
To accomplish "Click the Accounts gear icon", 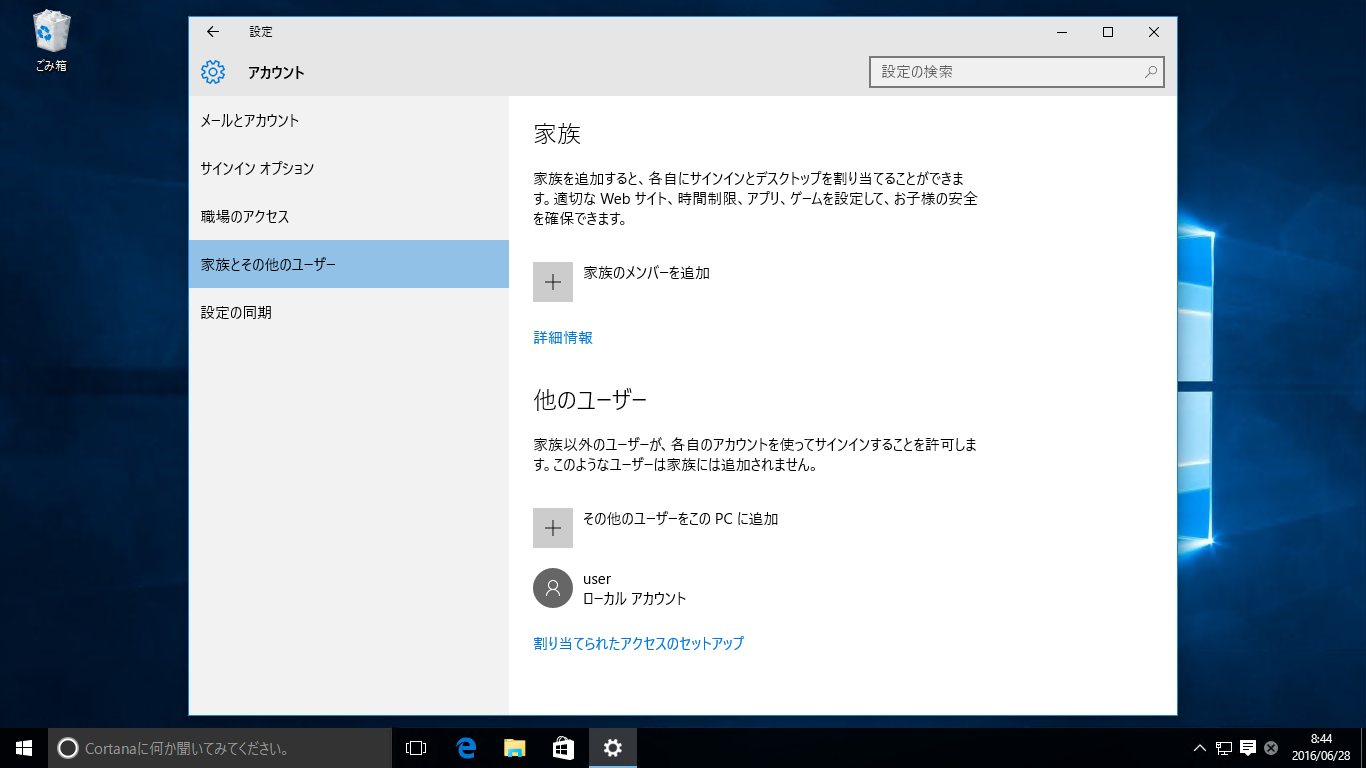I will [213, 72].
